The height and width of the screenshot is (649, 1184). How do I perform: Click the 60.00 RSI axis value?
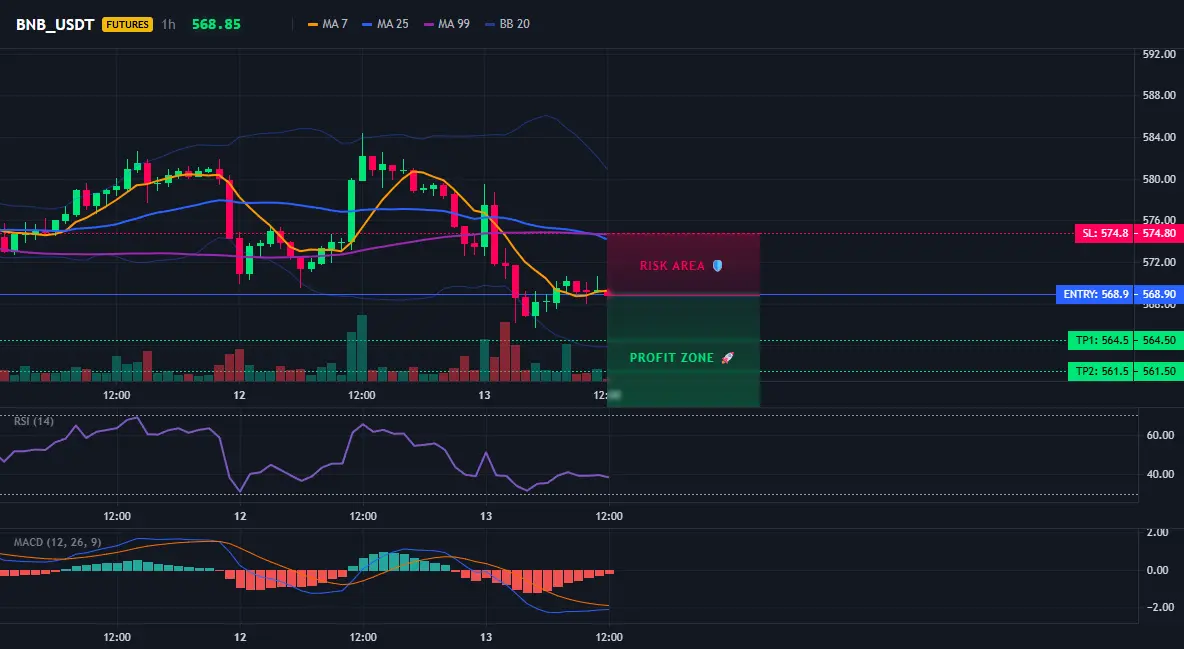click(1161, 435)
